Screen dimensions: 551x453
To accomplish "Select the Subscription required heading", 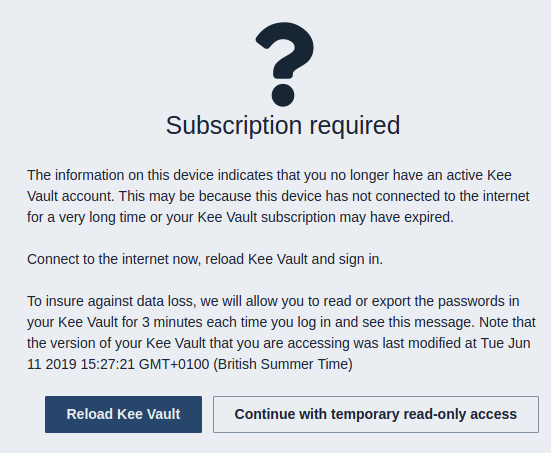I will click(x=283, y=126).
